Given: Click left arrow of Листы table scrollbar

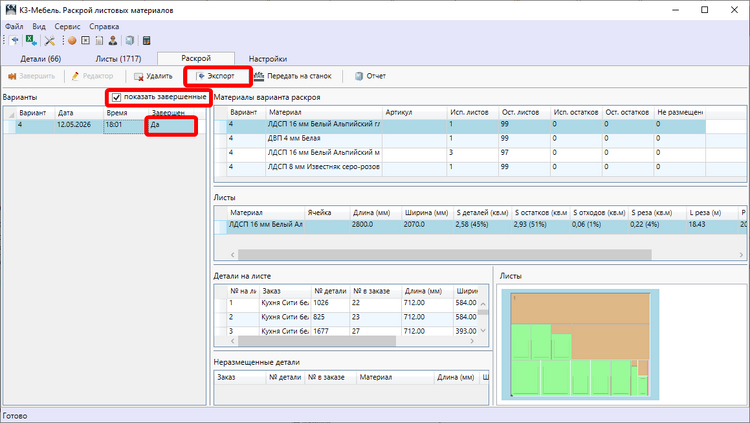Looking at the screenshot, I should (x=232, y=255).
